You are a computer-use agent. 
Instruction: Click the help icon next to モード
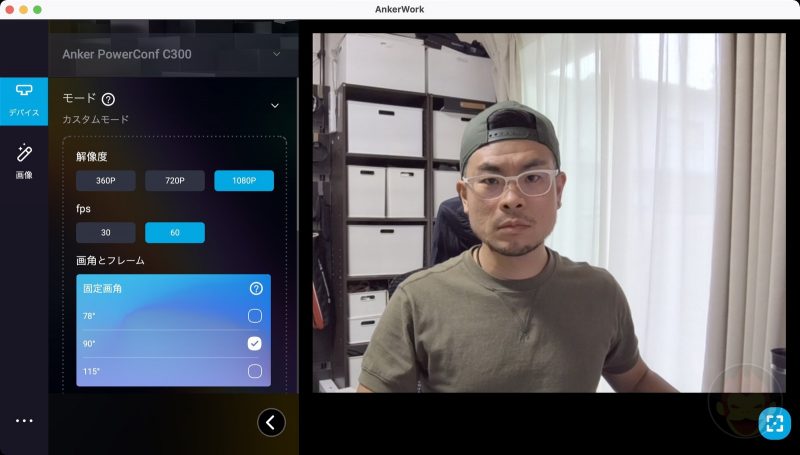(108, 99)
